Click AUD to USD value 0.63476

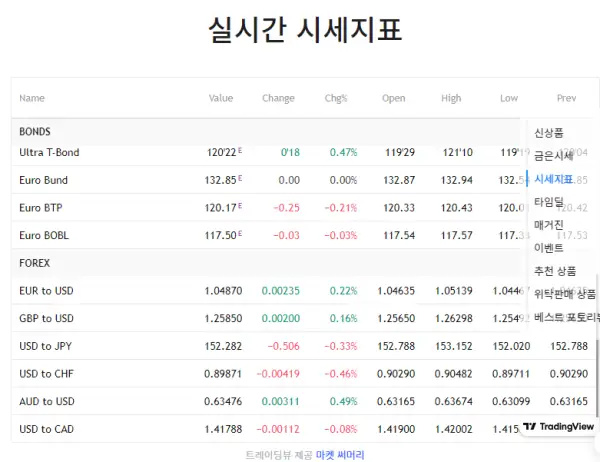(223, 402)
